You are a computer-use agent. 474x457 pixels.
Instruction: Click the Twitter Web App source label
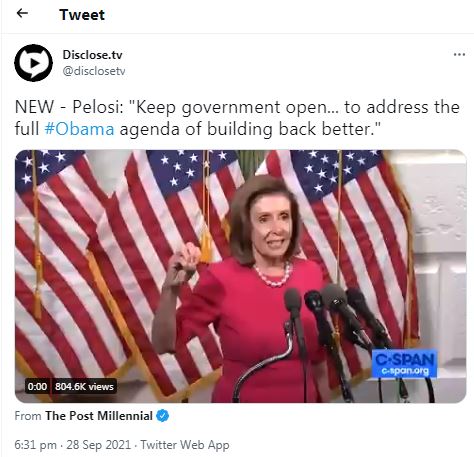[185, 445]
